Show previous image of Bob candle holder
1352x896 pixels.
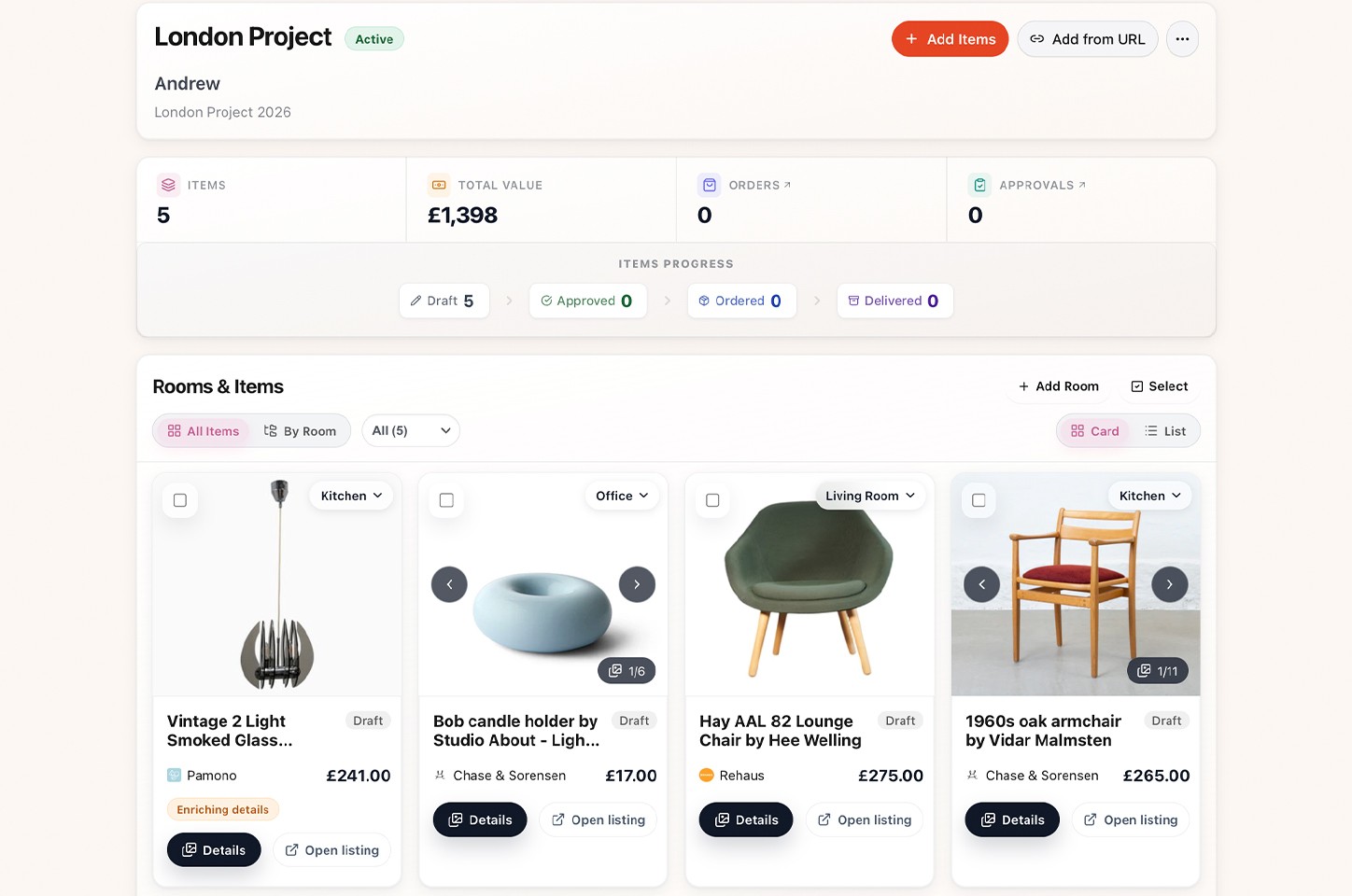pyautogui.click(x=449, y=584)
